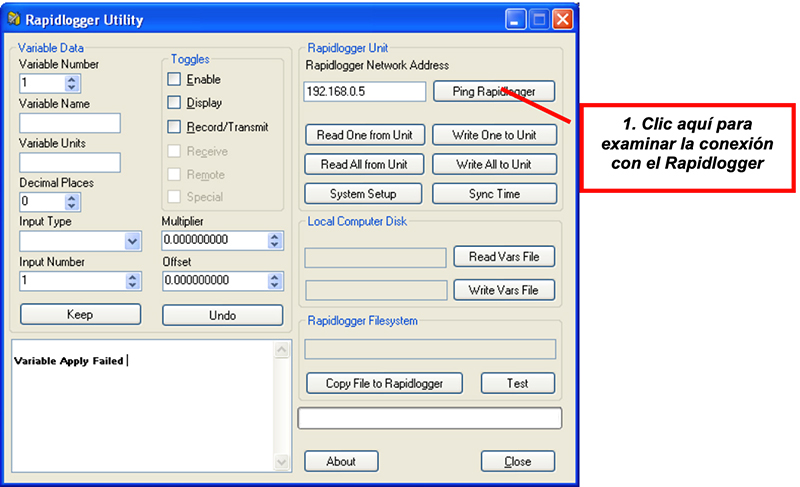
Task: Check the disabled Remote checkbox
Action: (174, 174)
